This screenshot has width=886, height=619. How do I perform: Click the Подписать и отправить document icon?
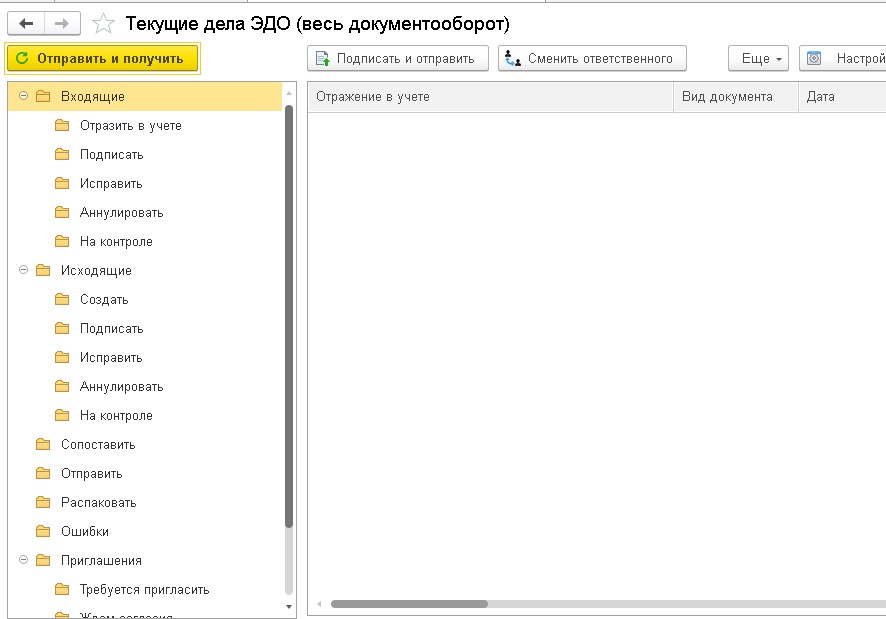[x=323, y=58]
